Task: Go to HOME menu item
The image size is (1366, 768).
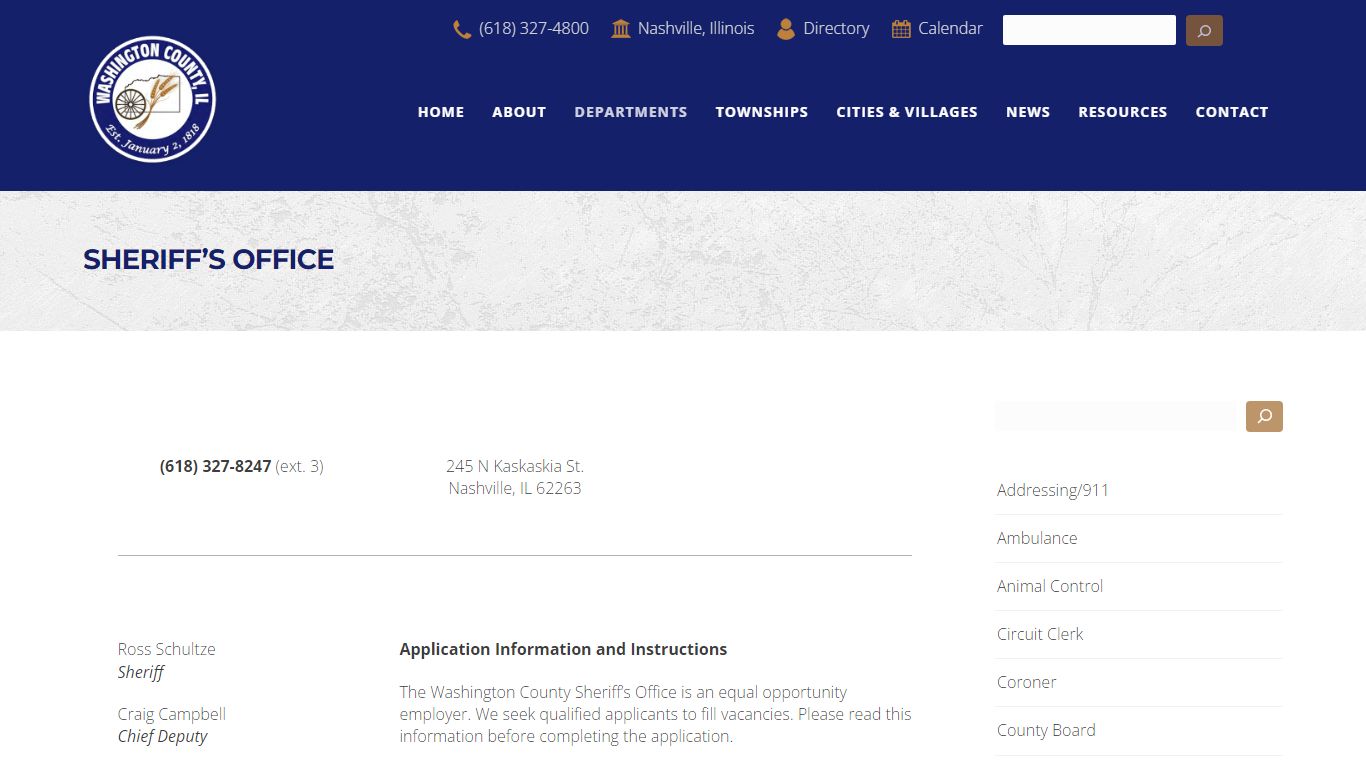Action: click(x=441, y=112)
